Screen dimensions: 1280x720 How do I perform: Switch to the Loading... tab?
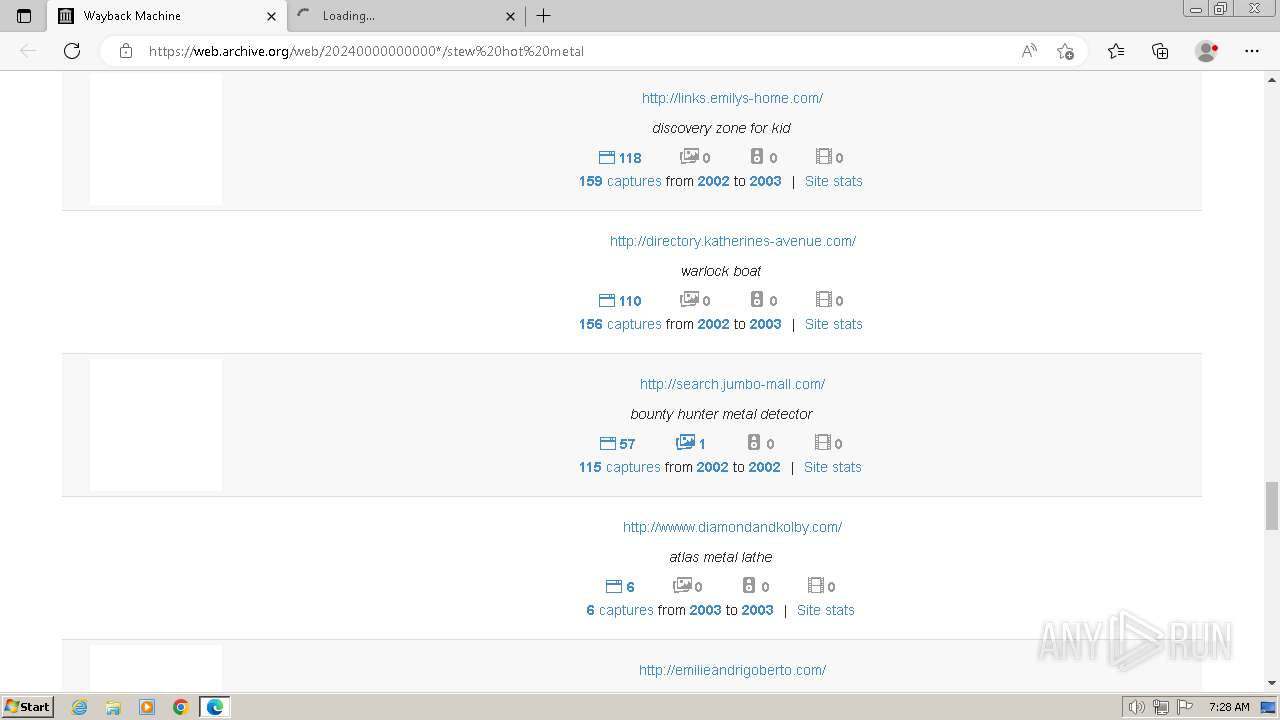click(x=406, y=16)
